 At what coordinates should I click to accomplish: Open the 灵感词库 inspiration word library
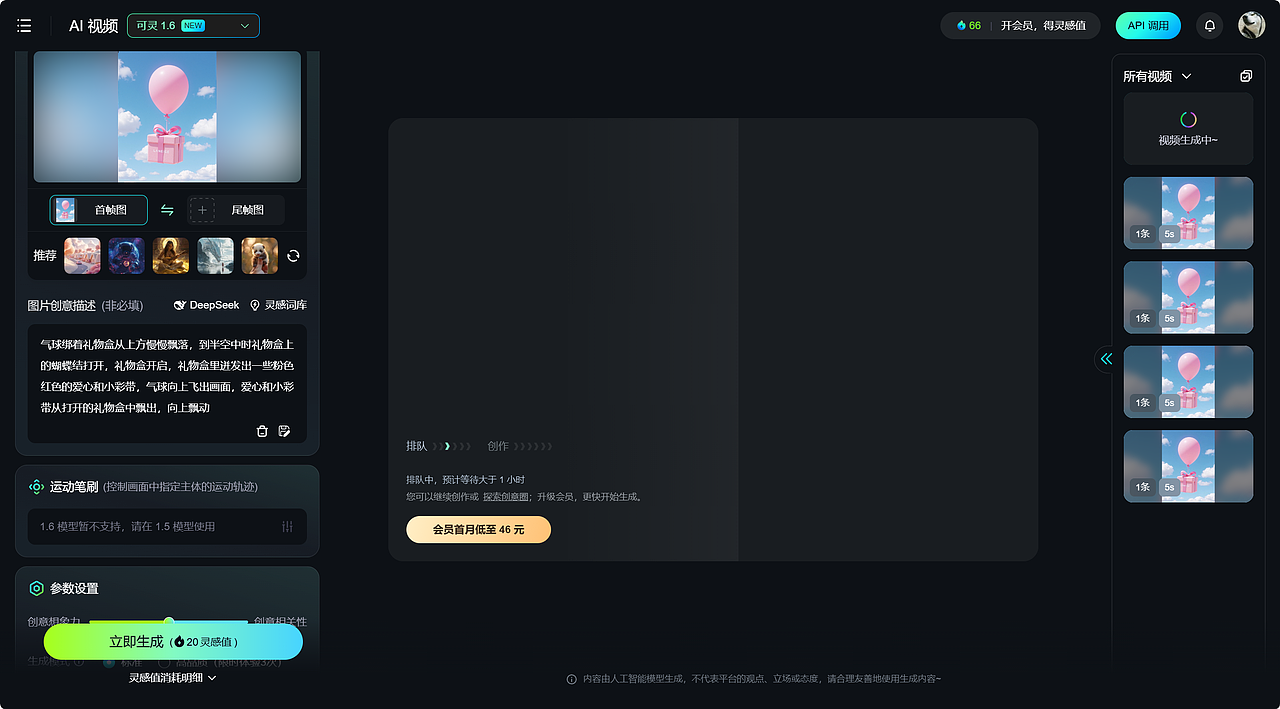pos(278,305)
